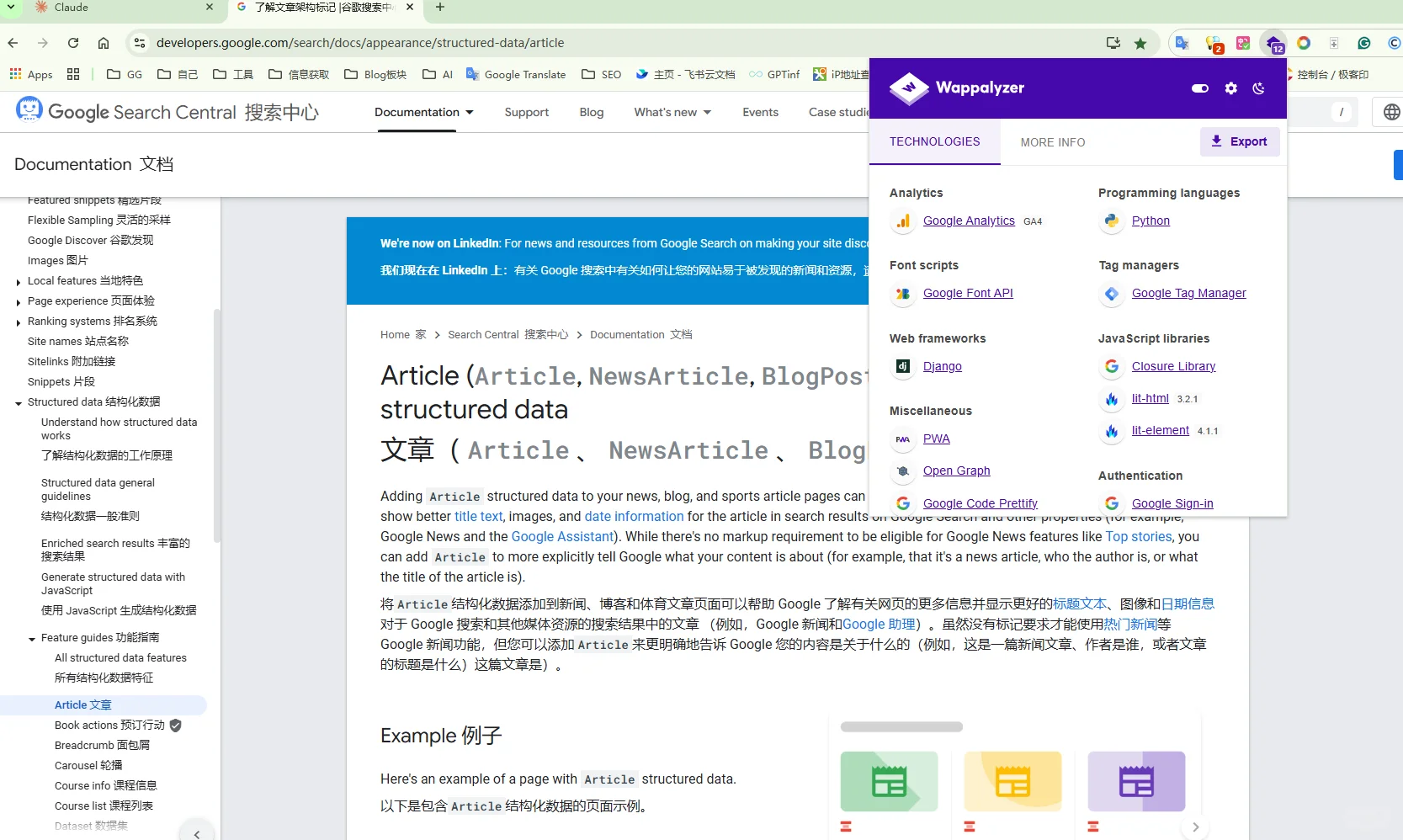Advance the example carousel to next
The width and height of the screenshot is (1403, 840).
point(1195,827)
